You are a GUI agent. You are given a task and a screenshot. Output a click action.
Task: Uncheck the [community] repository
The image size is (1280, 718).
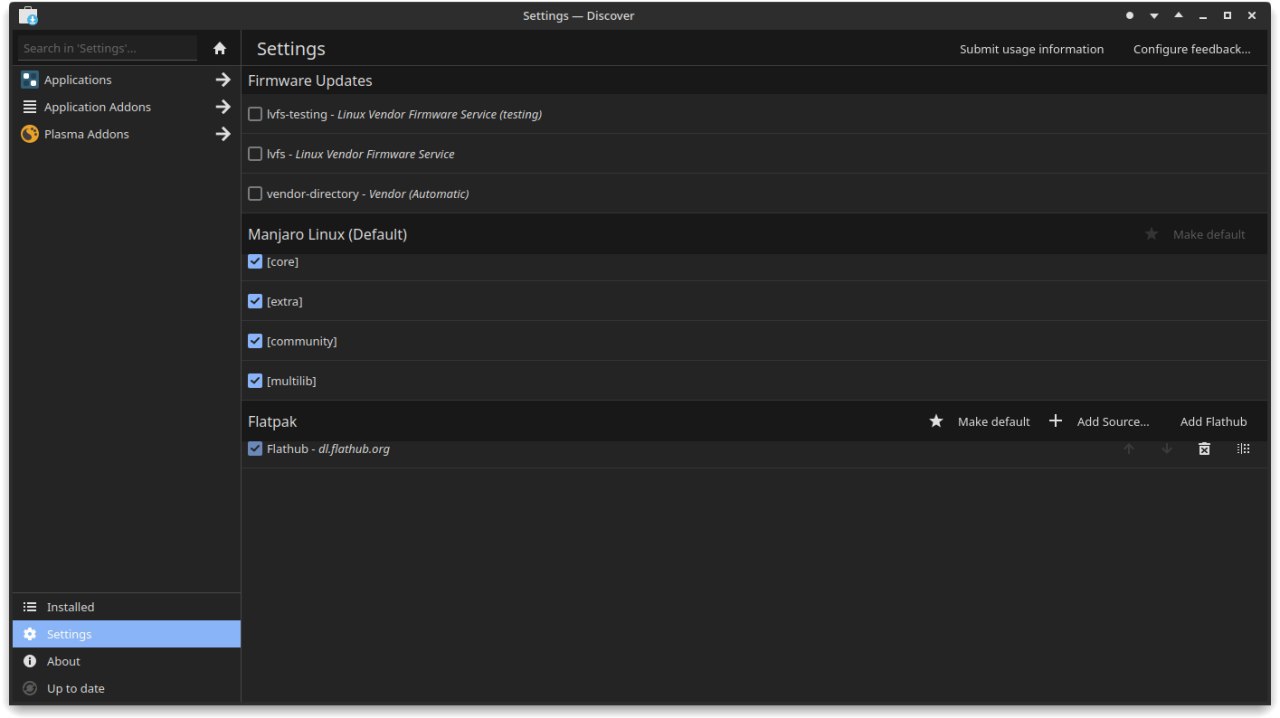255,341
